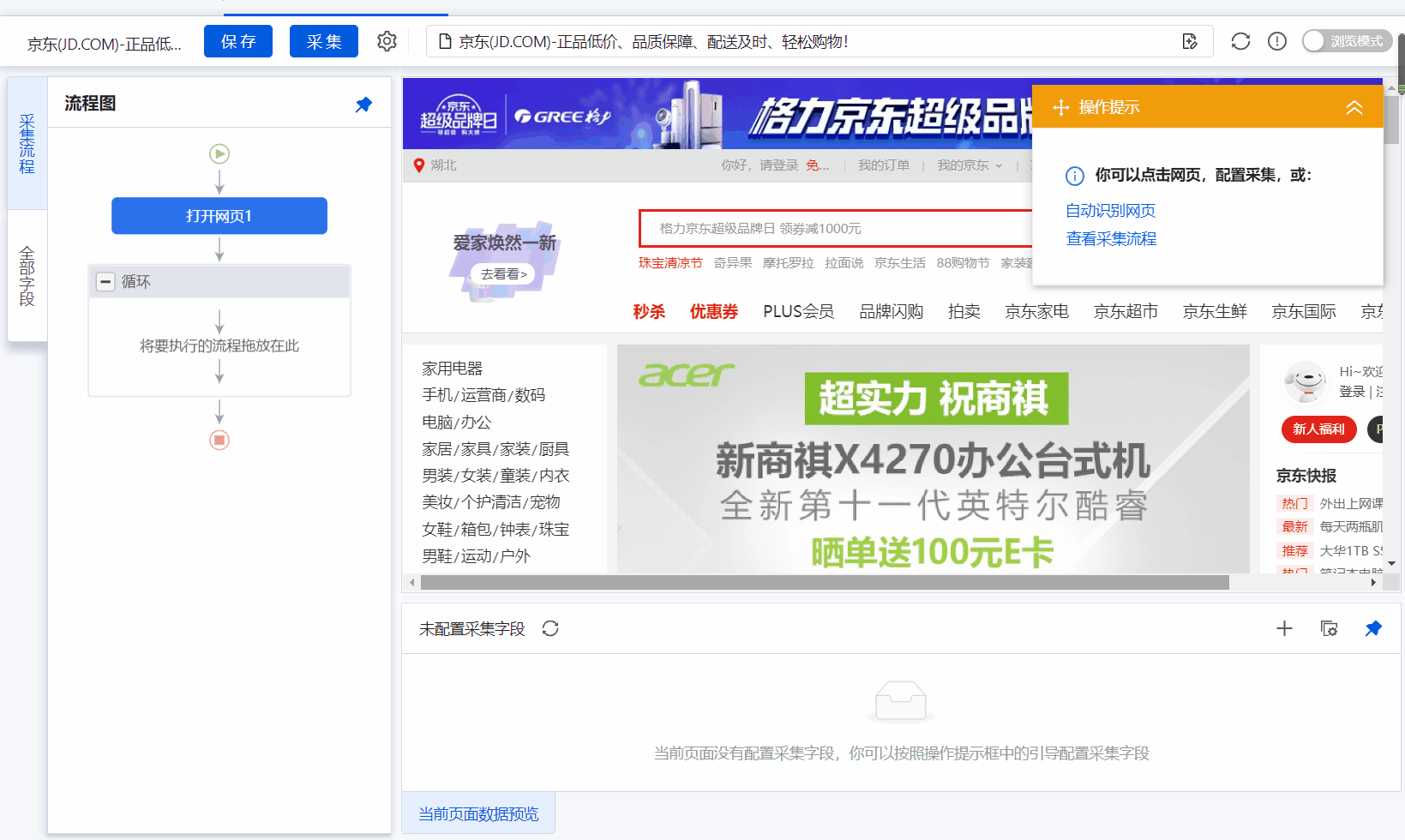Screen dimensions: 1405x840
Task: Switch to 当前页面数据预览 tab
Action: [x=478, y=814]
